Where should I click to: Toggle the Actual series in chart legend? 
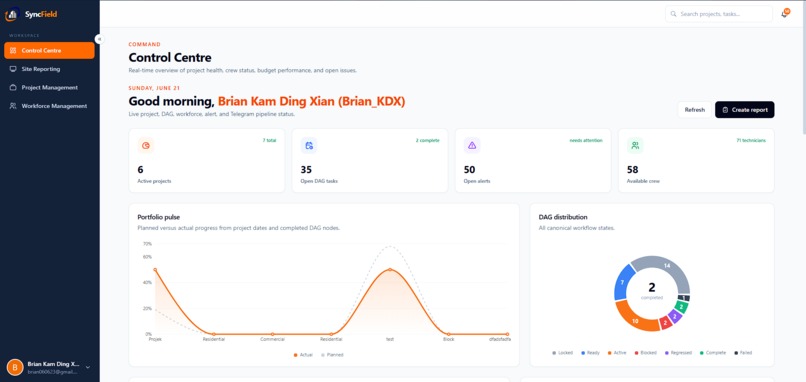coord(303,355)
